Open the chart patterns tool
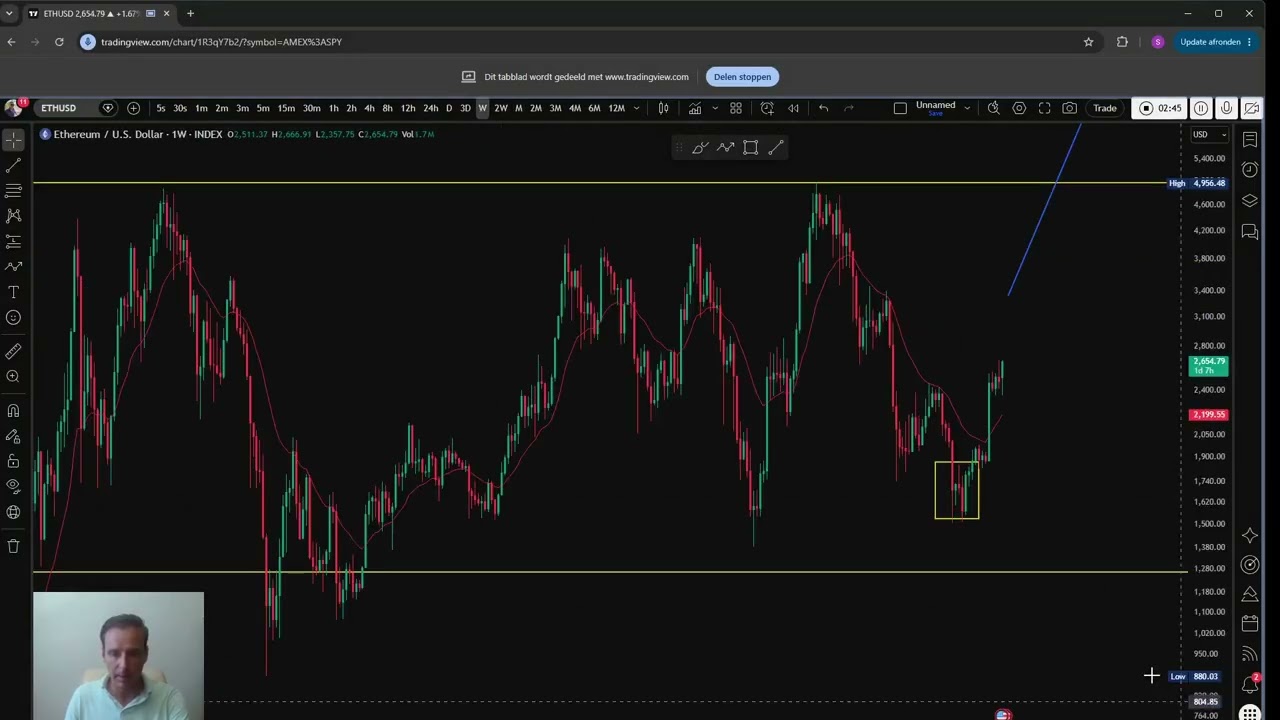The width and height of the screenshot is (1280, 720). (13, 216)
